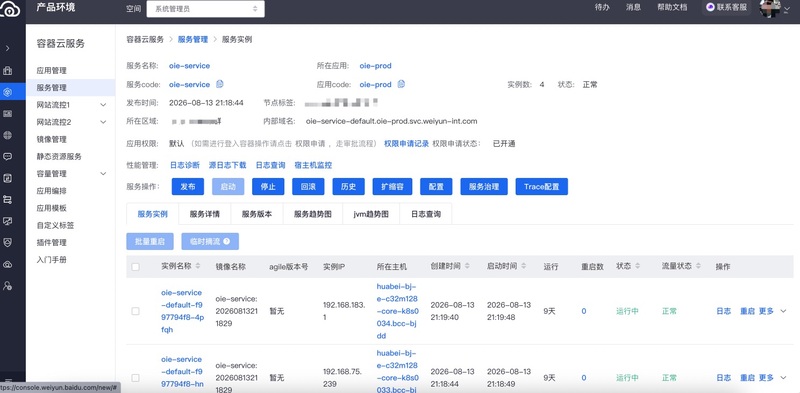Expand the 容量管理 menu
Image resolution: width=800 pixels, height=393 pixels.
tap(103, 174)
